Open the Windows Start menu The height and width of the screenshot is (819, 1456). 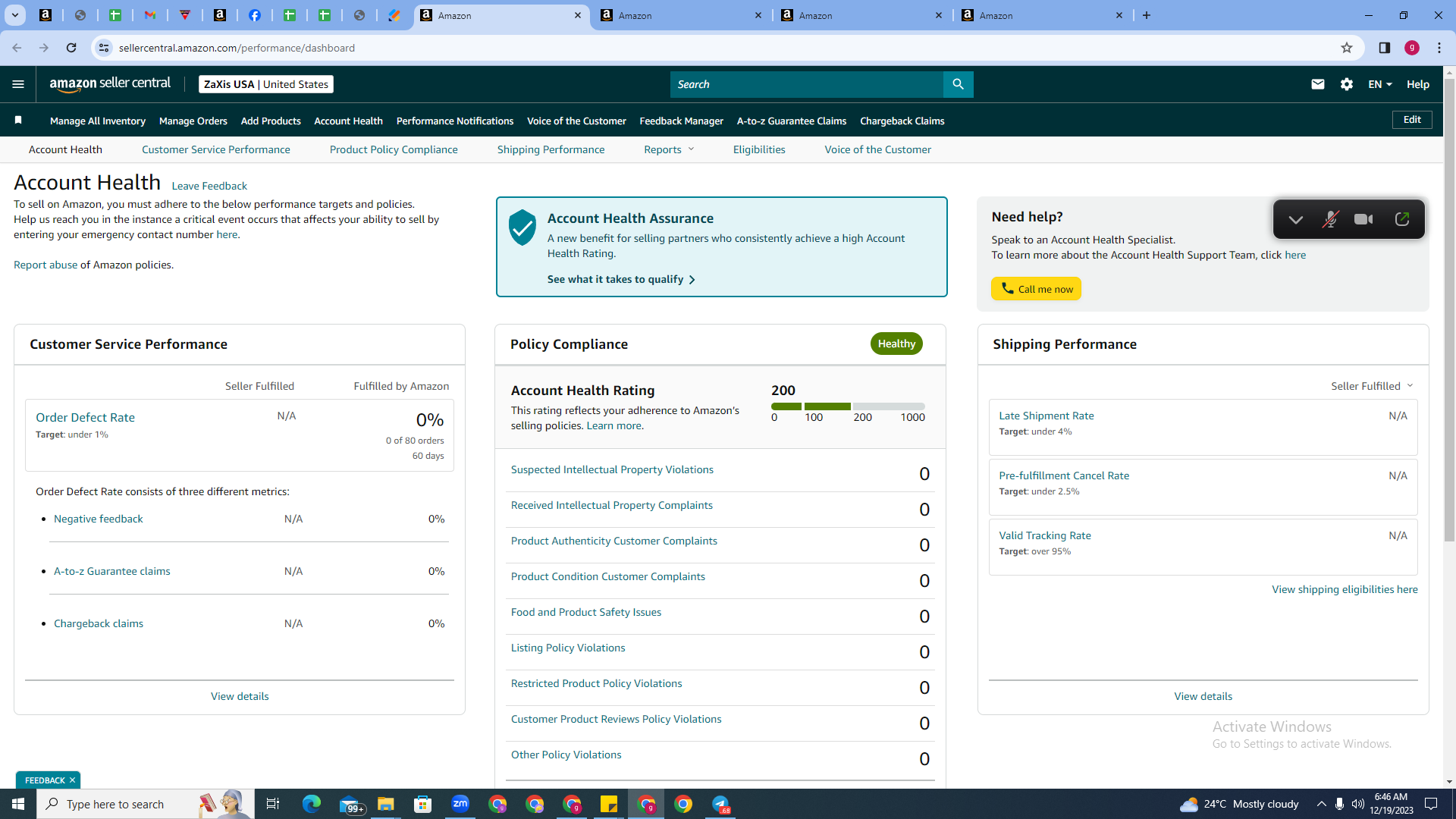[x=18, y=804]
